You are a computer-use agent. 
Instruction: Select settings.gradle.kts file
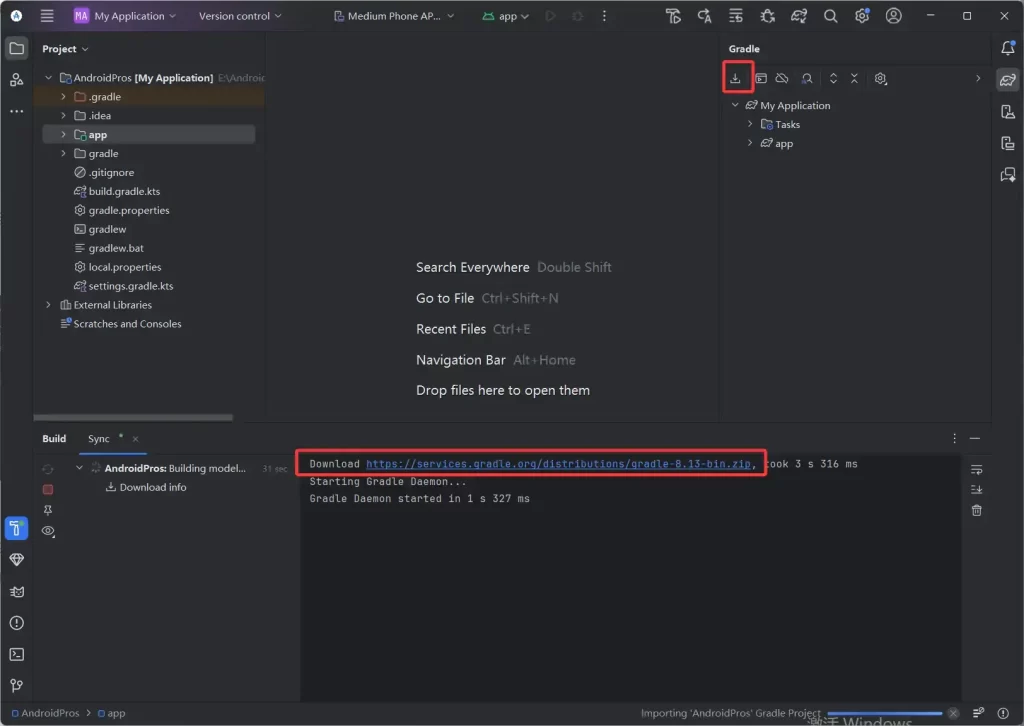pos(123,286)
